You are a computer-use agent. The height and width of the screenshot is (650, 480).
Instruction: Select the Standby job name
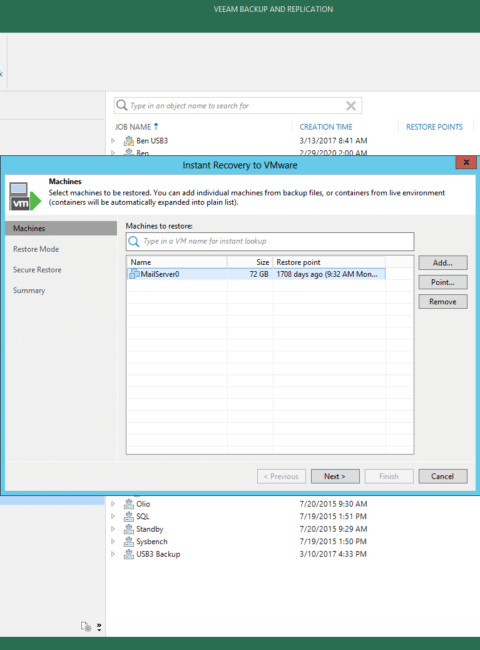click(x=150, y=529)
